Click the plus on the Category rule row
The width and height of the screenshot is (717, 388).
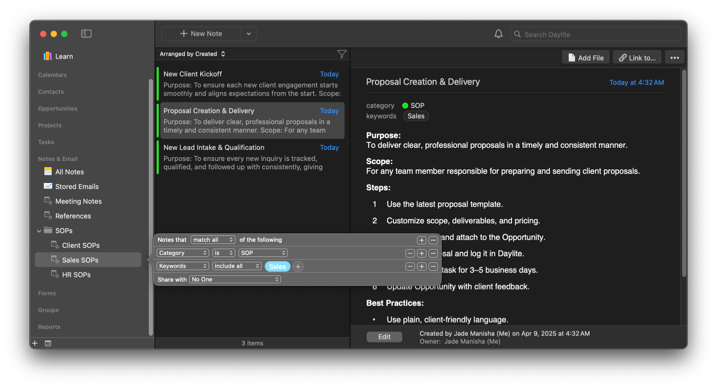422,253
